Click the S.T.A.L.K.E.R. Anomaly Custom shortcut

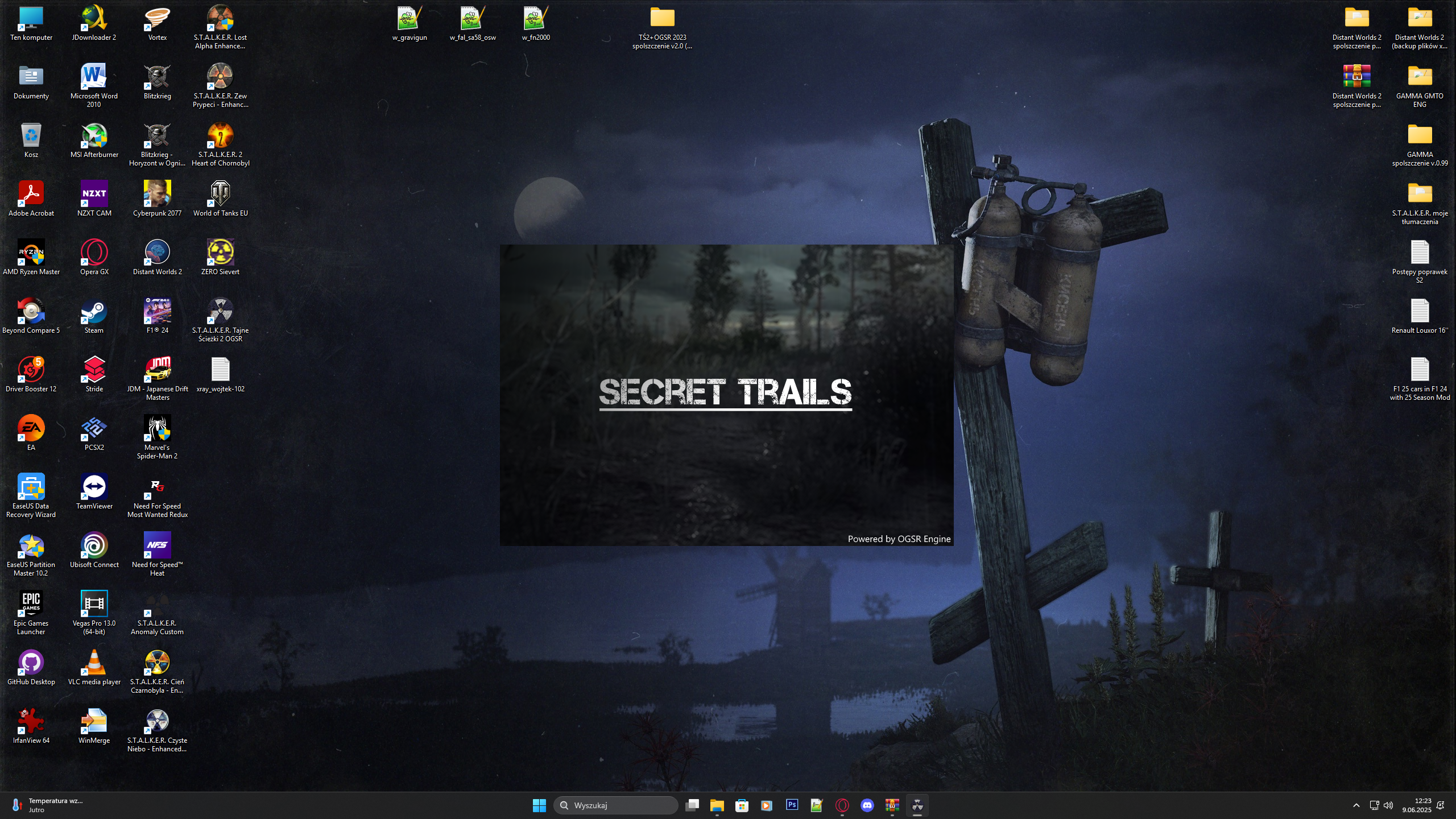[157, 613]
